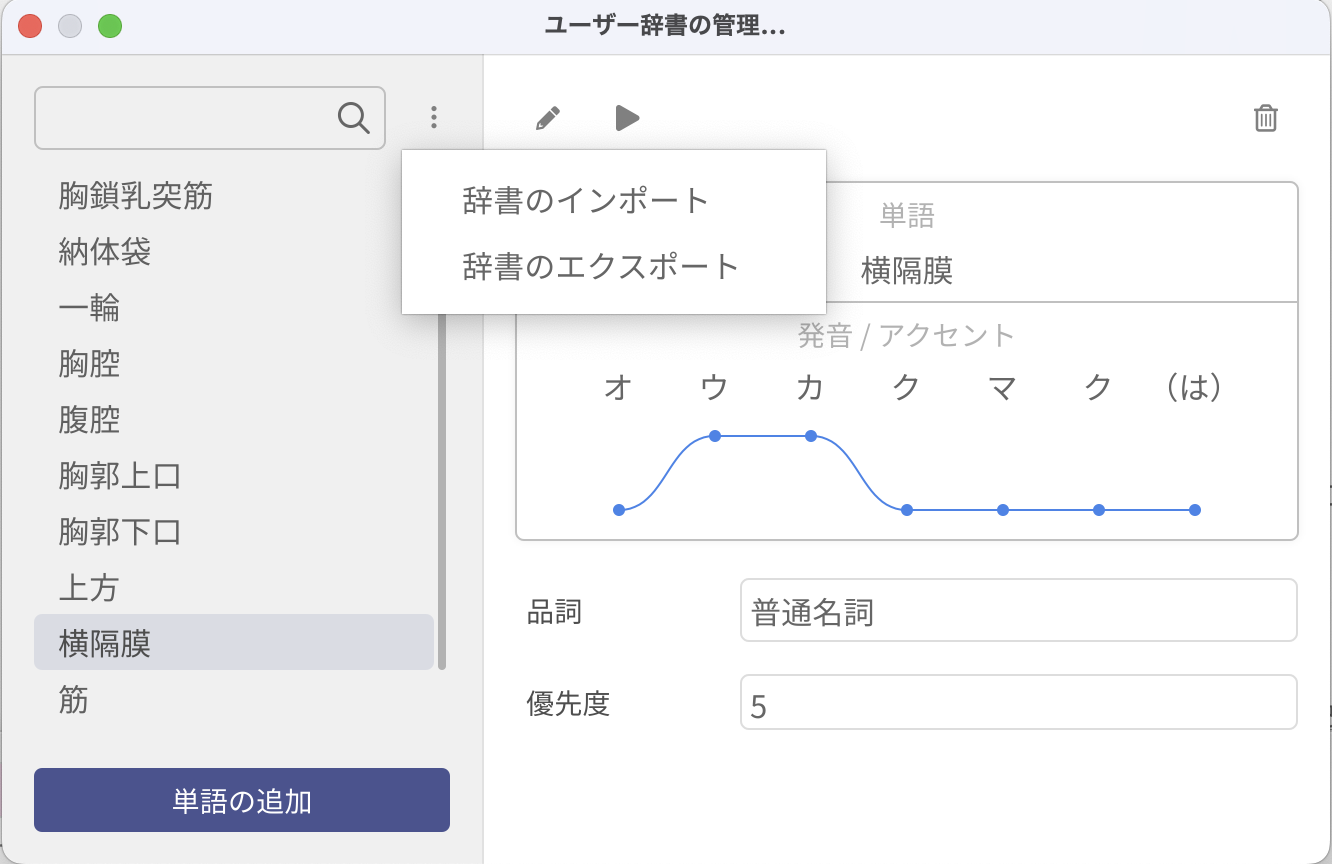The height and width of the screenshot is (864, 1332).
Task: Choose 胸腔 from the word list
Action: 90,364
